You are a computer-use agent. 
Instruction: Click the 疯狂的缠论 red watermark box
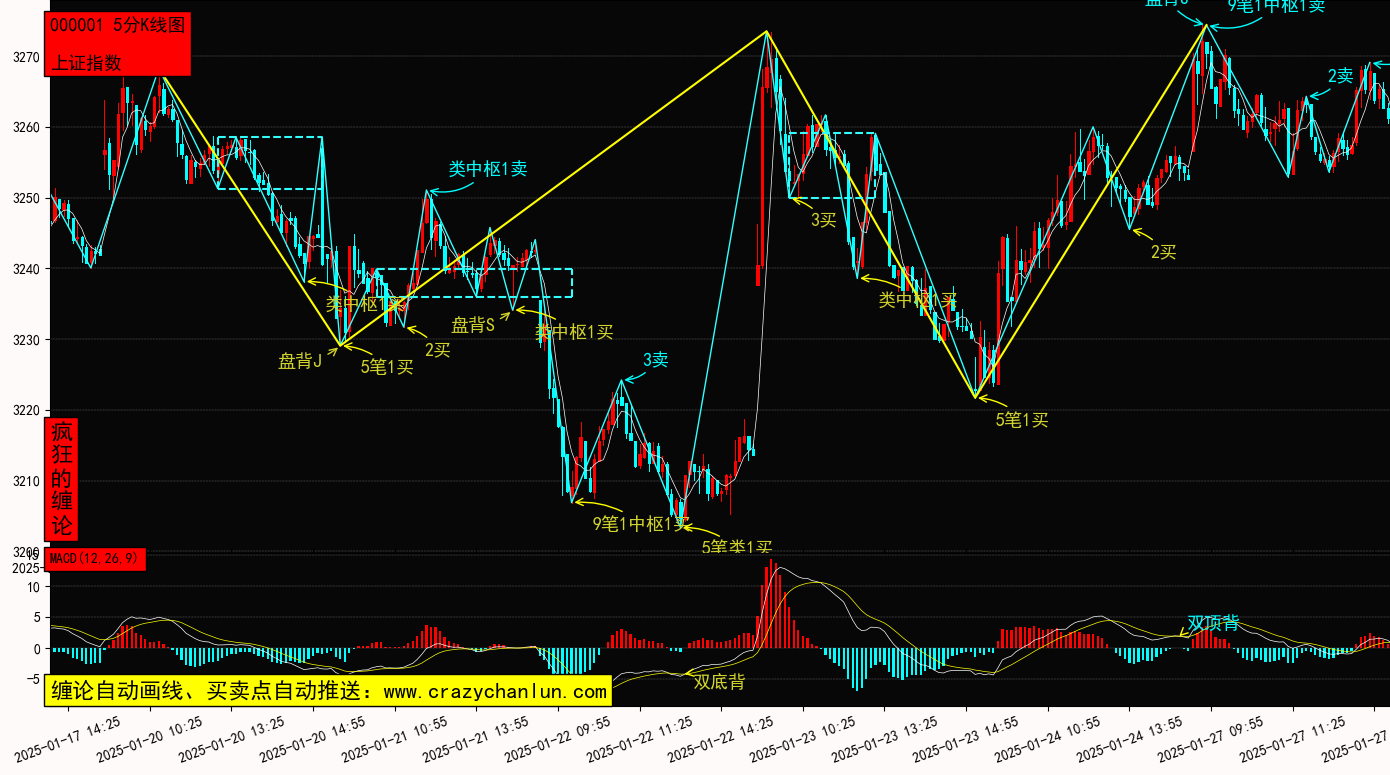coord(62,480)
